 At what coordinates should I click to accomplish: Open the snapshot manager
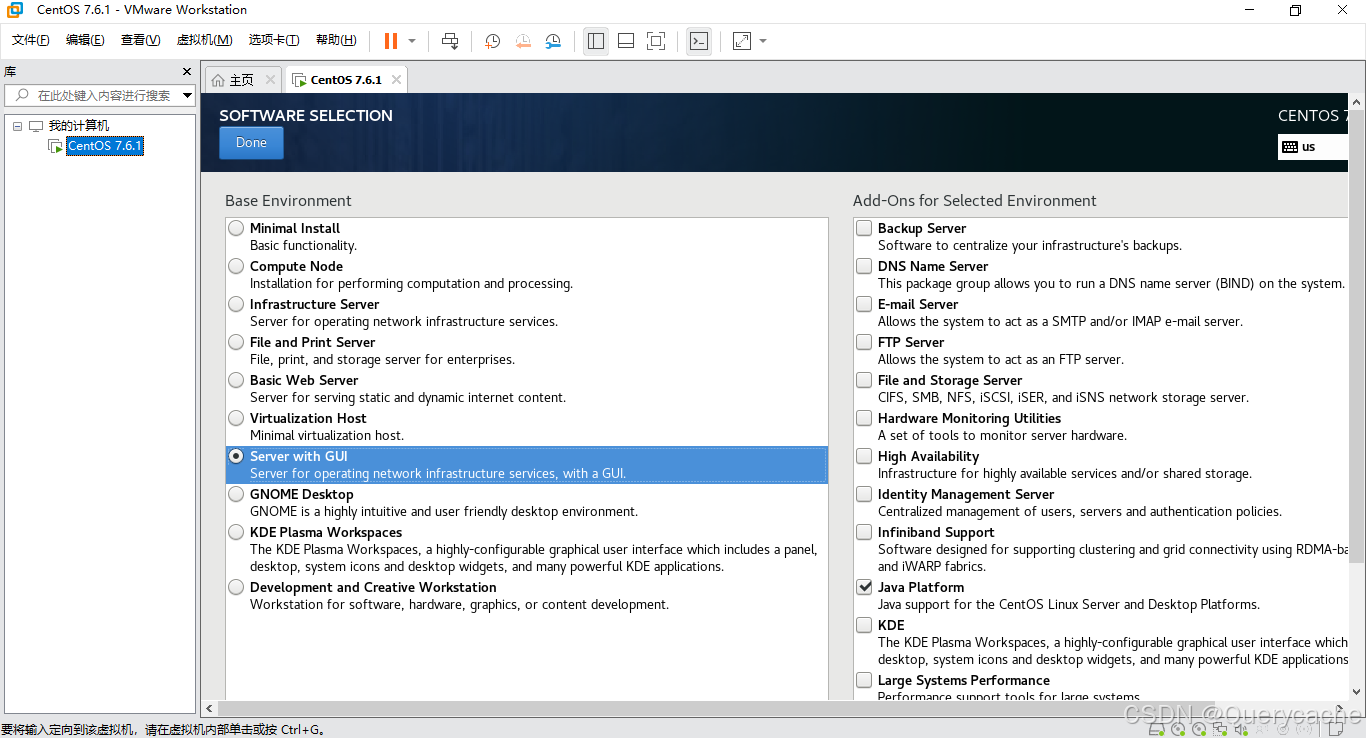point(553,41)
